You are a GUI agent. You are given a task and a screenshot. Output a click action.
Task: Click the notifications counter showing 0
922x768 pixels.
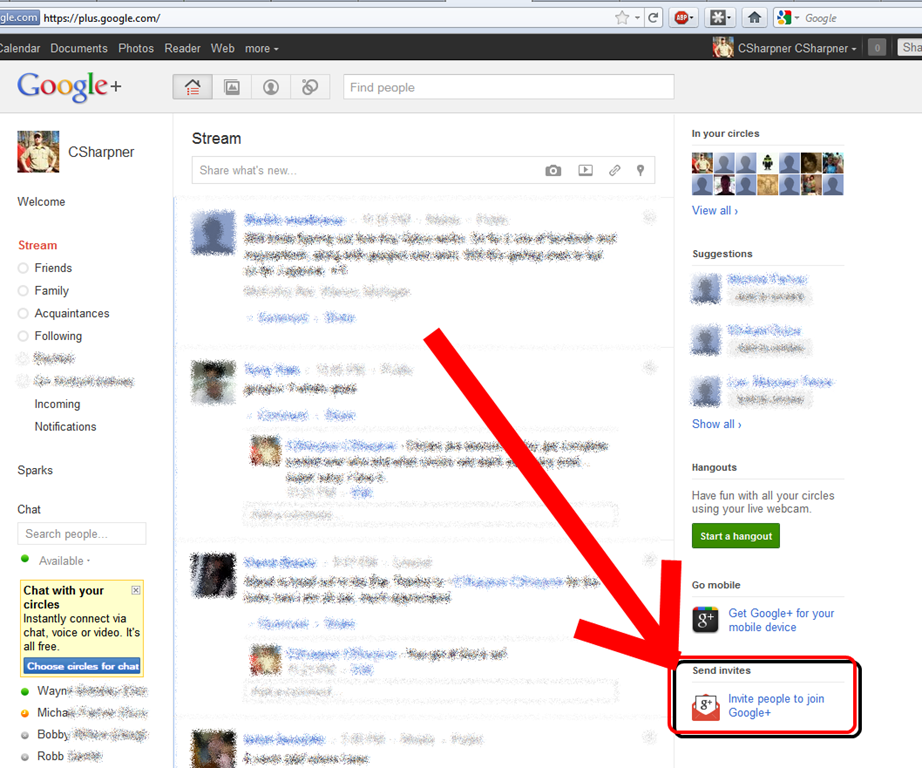click(877, 48)
